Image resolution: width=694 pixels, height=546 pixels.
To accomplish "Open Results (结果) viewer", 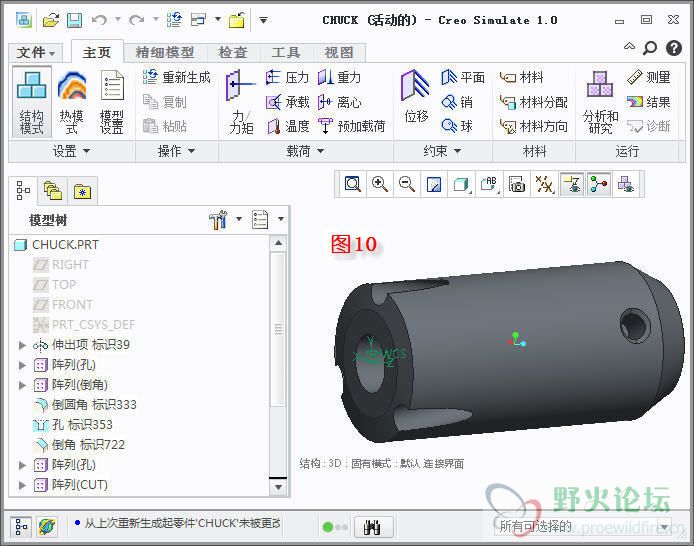I will [648, 102].
